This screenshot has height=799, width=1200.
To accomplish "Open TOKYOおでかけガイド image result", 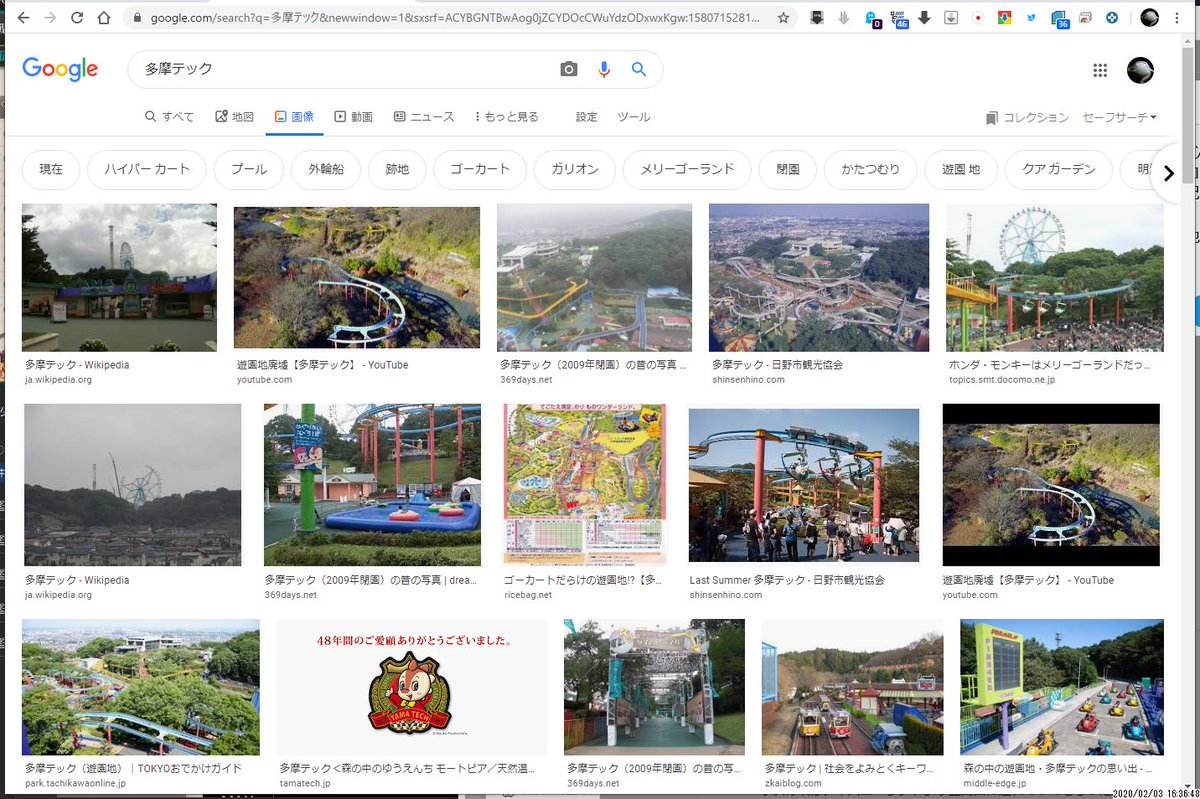I will [140, 687].
